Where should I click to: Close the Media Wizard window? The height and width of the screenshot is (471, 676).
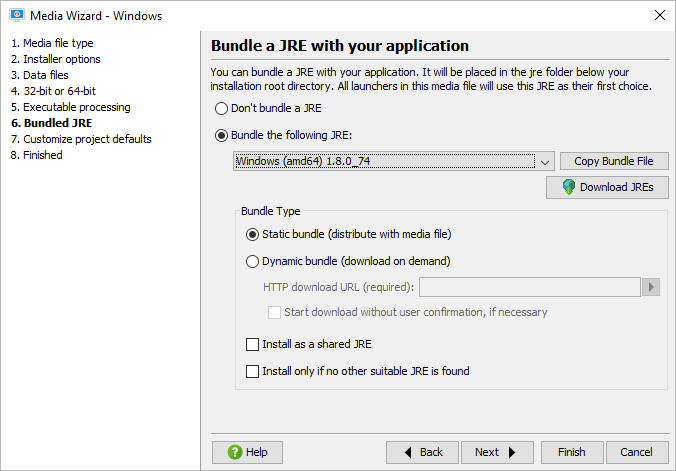point(660,15)
